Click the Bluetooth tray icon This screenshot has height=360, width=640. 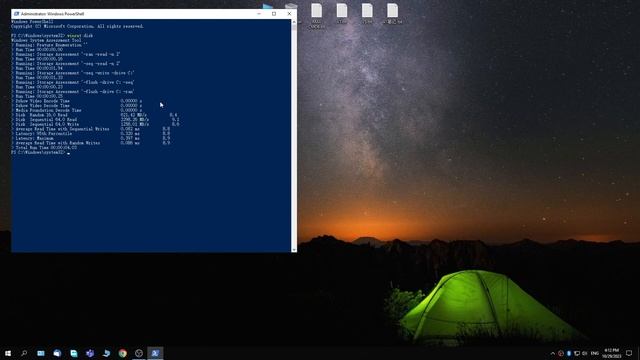pos(569,353)
